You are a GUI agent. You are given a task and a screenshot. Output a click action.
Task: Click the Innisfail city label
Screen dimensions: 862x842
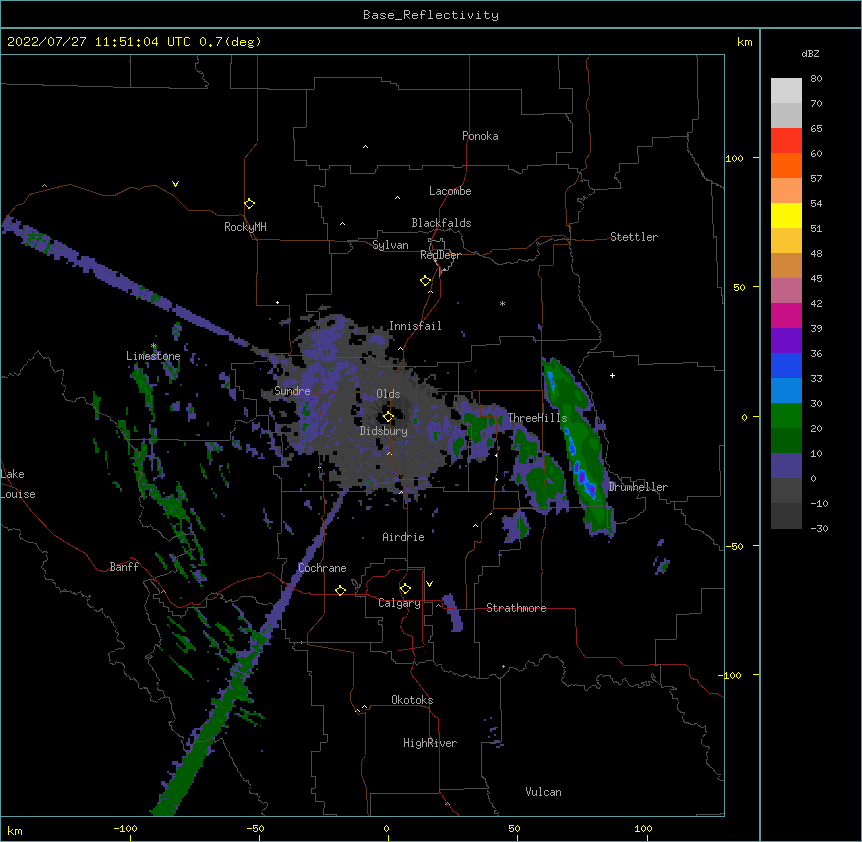click(415, 326)
